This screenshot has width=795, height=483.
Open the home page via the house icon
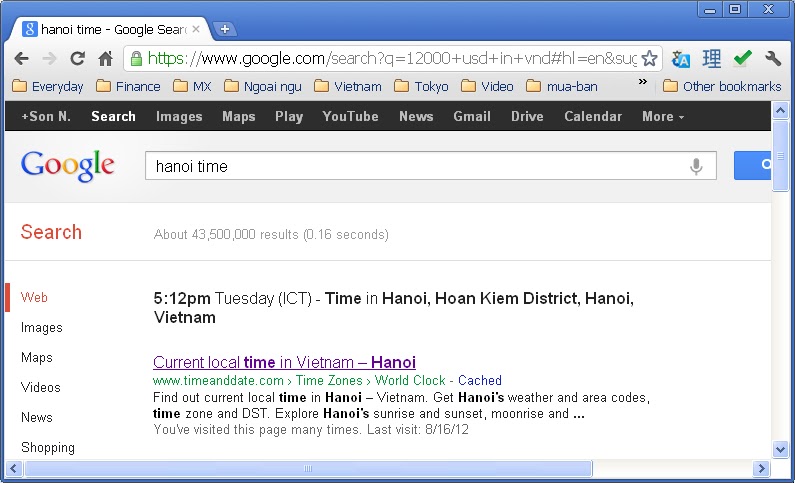[105, 58]
